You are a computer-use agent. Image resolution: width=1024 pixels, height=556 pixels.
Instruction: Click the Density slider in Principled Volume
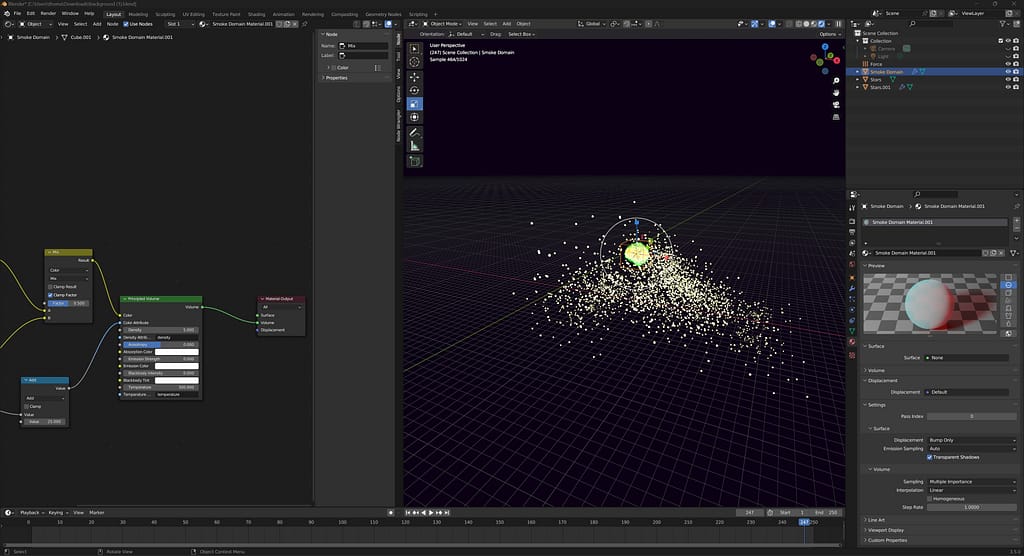pos(161,330)
